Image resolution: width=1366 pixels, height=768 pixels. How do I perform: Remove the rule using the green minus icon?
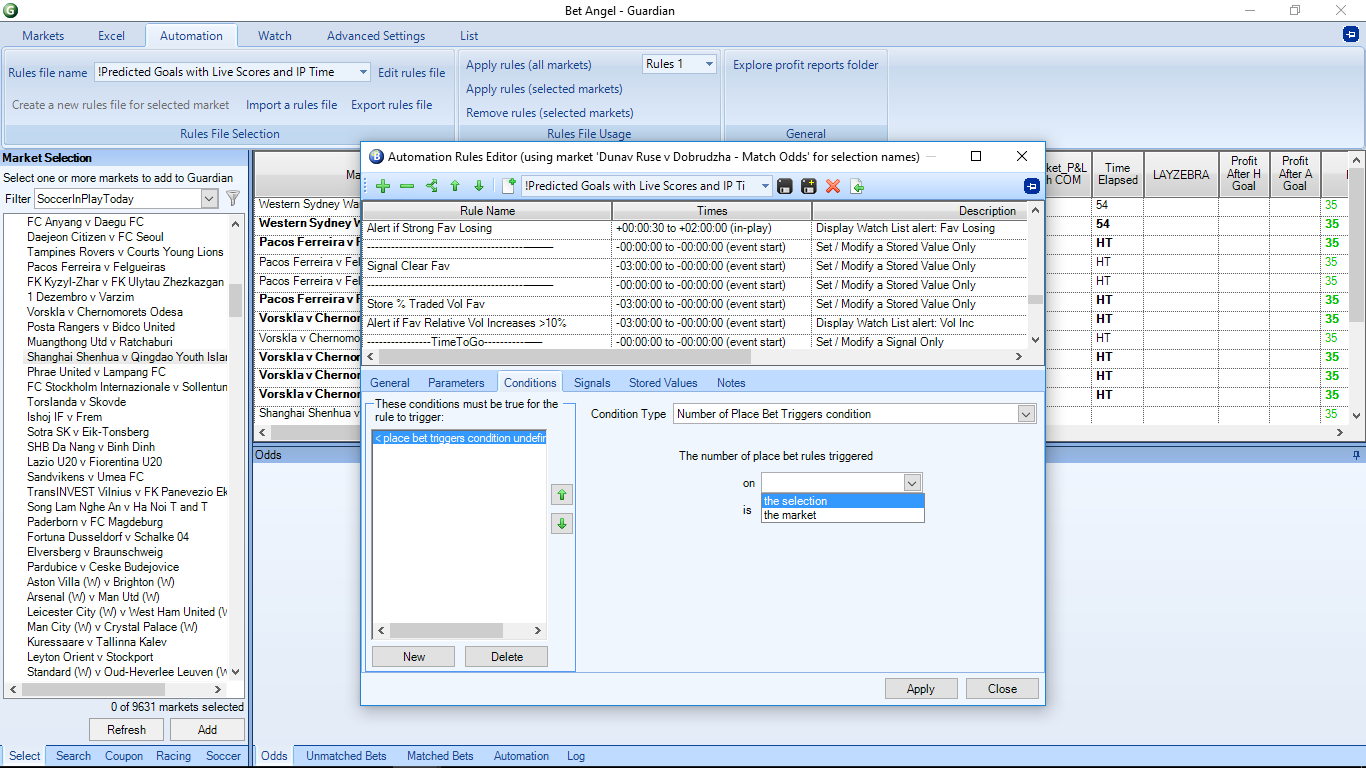[407, 186]
